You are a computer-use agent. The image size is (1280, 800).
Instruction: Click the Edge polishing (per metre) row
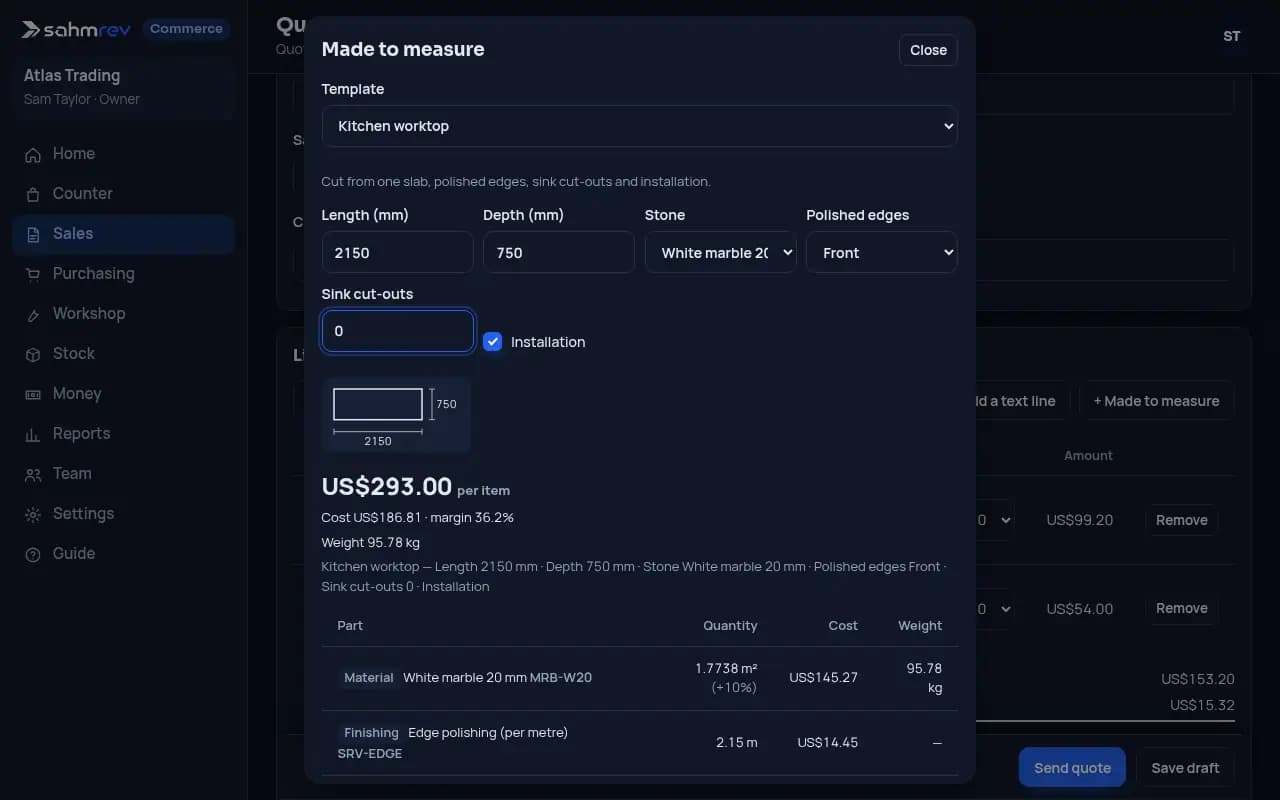point(639,743)
